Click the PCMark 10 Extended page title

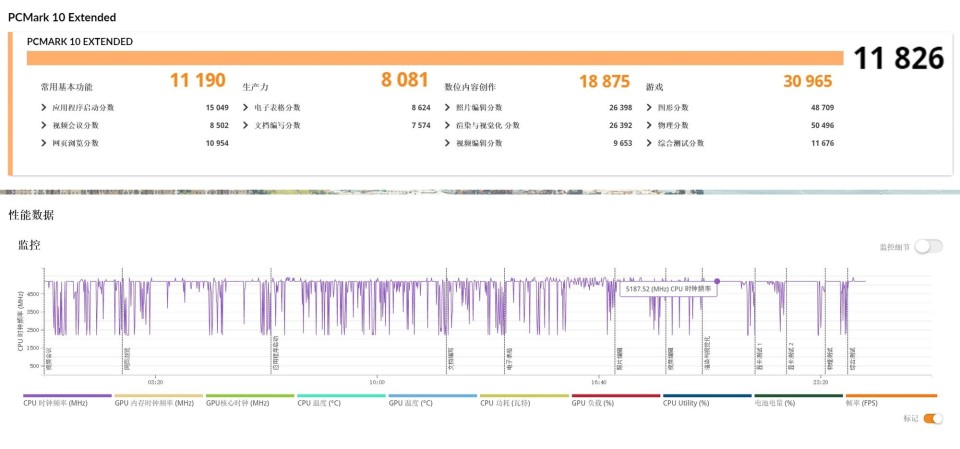coord(62,17)
